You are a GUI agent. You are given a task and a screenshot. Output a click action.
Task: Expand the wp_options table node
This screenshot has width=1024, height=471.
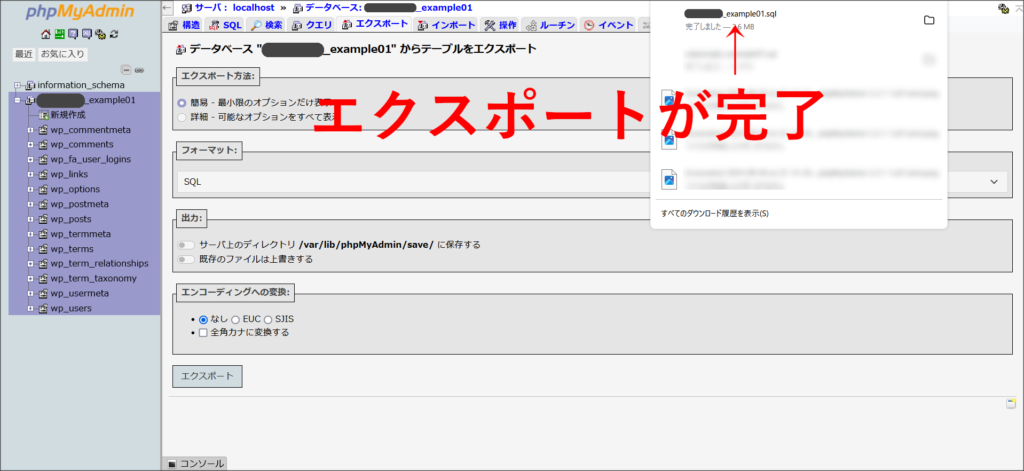pyautogui.click(x=30, y=189)
